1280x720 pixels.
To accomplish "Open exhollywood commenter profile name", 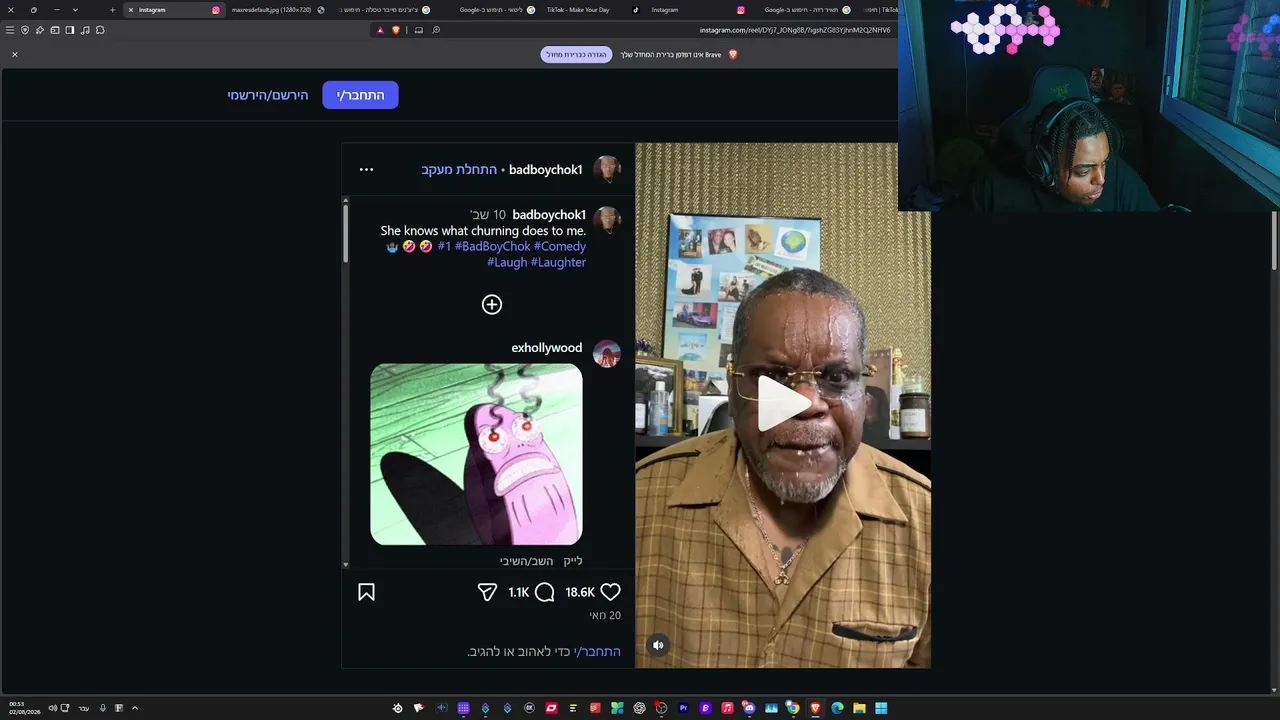I will point(547,348).
